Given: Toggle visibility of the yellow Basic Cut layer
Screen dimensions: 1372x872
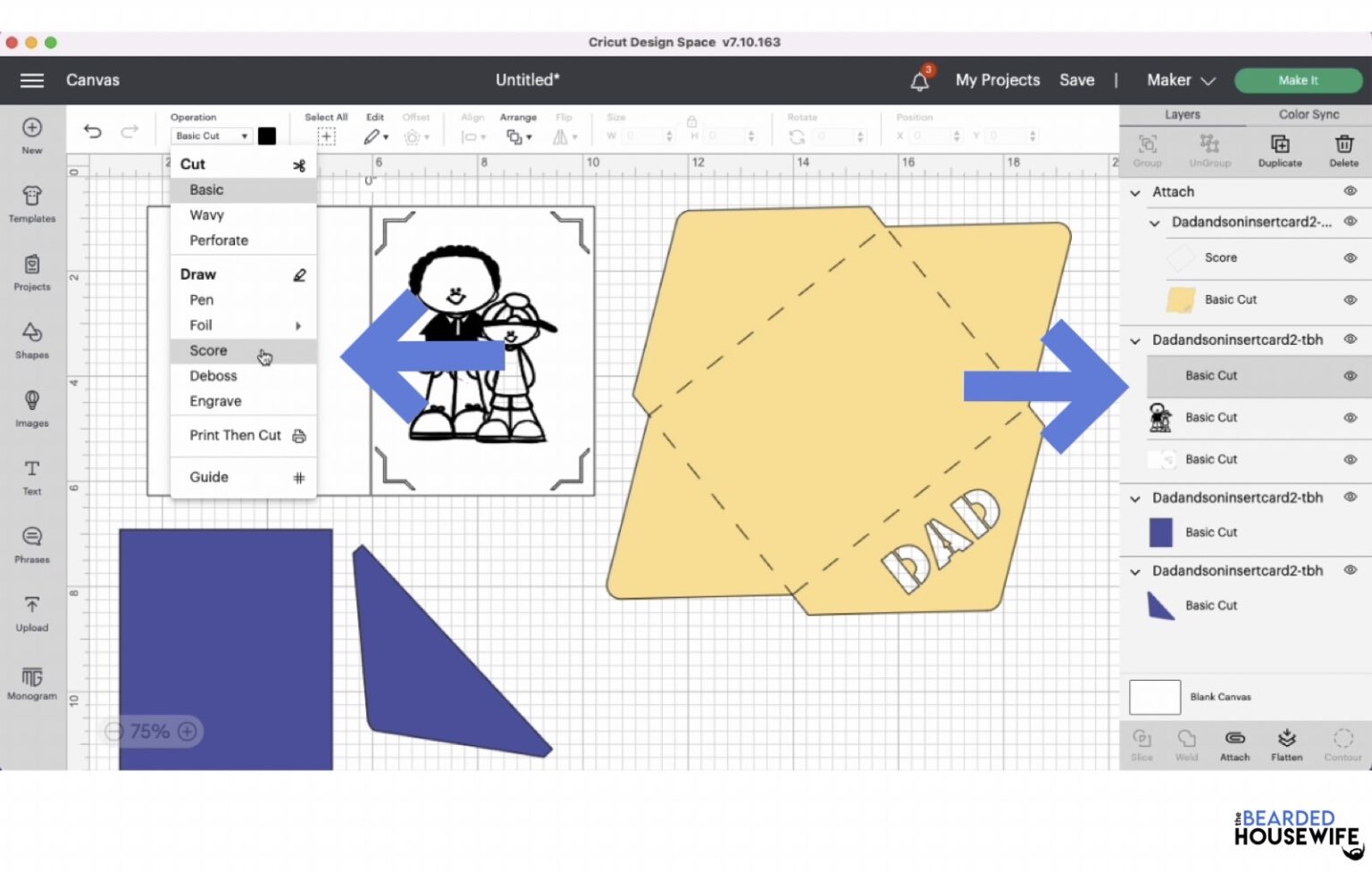Looking at the screenshot, I should point(1349,299).
